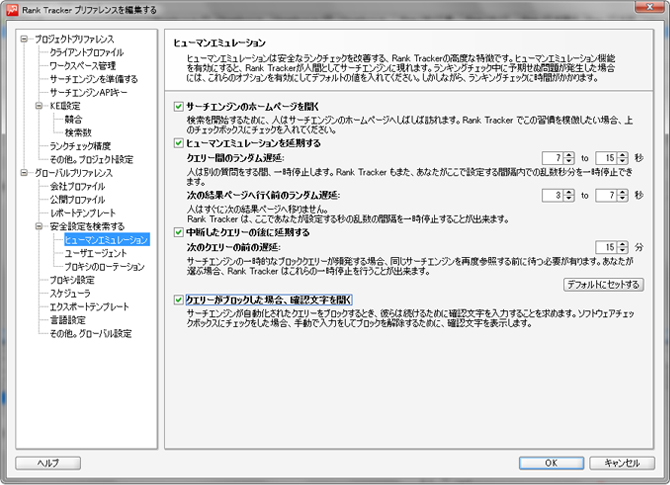The image size is (670, 485).
Task: Toggle ヒューマンエミュレーションを延期する checkbox
Action: [179, 143]
